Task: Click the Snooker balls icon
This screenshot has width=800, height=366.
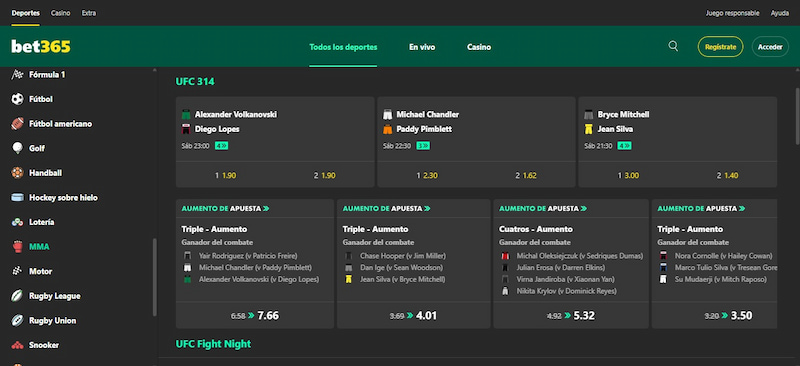Action: click(x=17, y=345)
